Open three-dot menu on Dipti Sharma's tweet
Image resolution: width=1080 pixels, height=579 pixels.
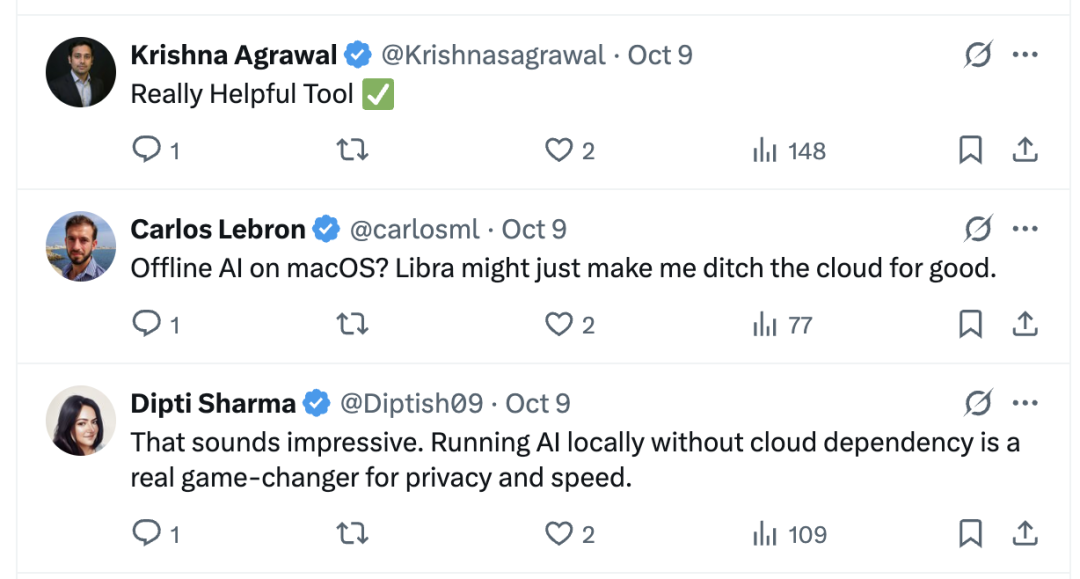click(1025, 404)
